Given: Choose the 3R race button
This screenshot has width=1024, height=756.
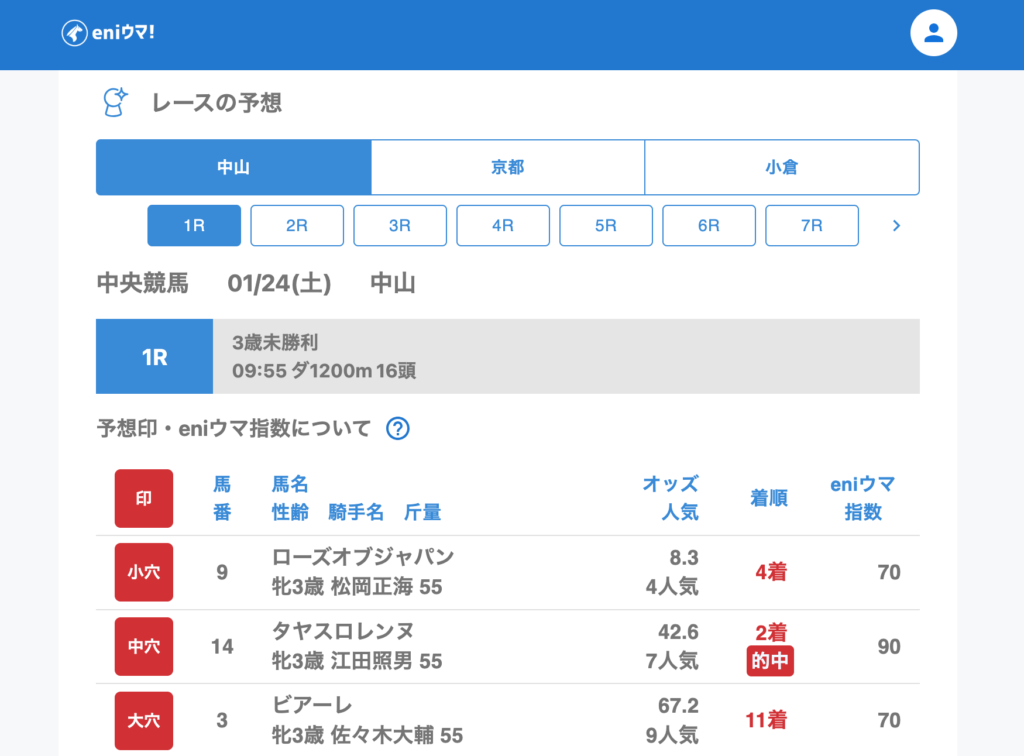Looking at the screenshot, I should [x=400, y=226].
